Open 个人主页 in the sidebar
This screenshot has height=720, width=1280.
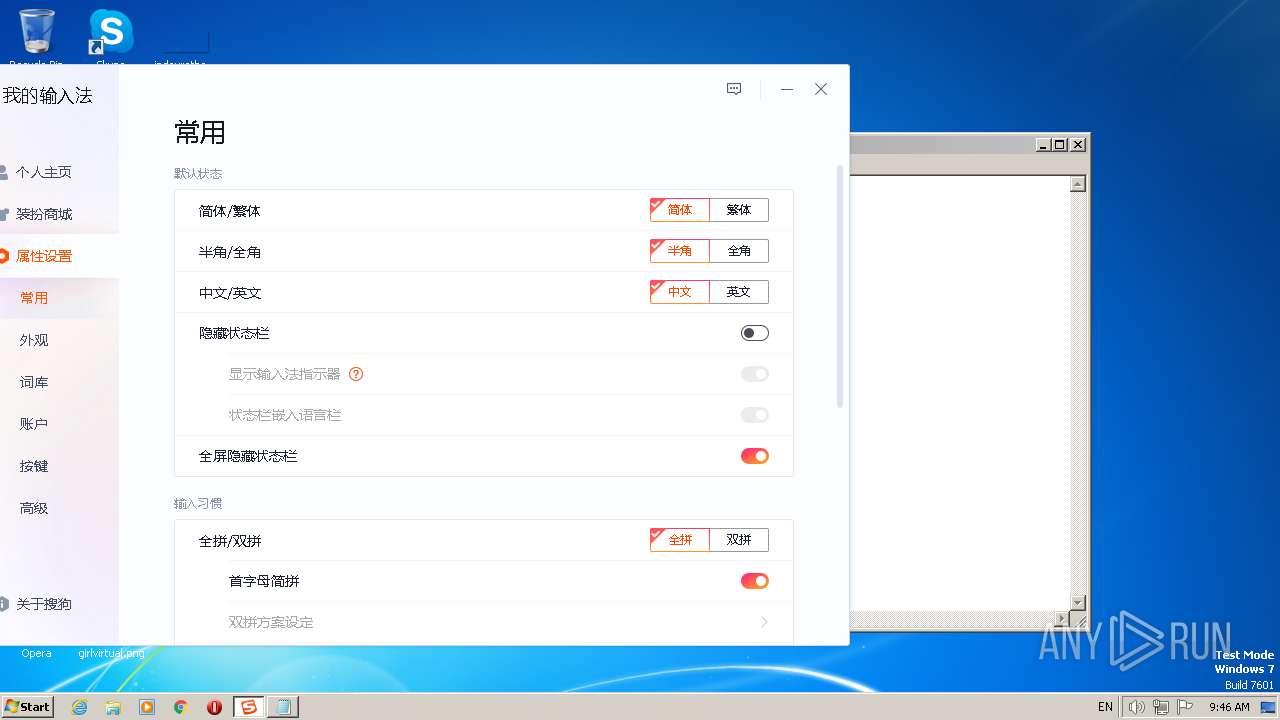pos(43,172)
